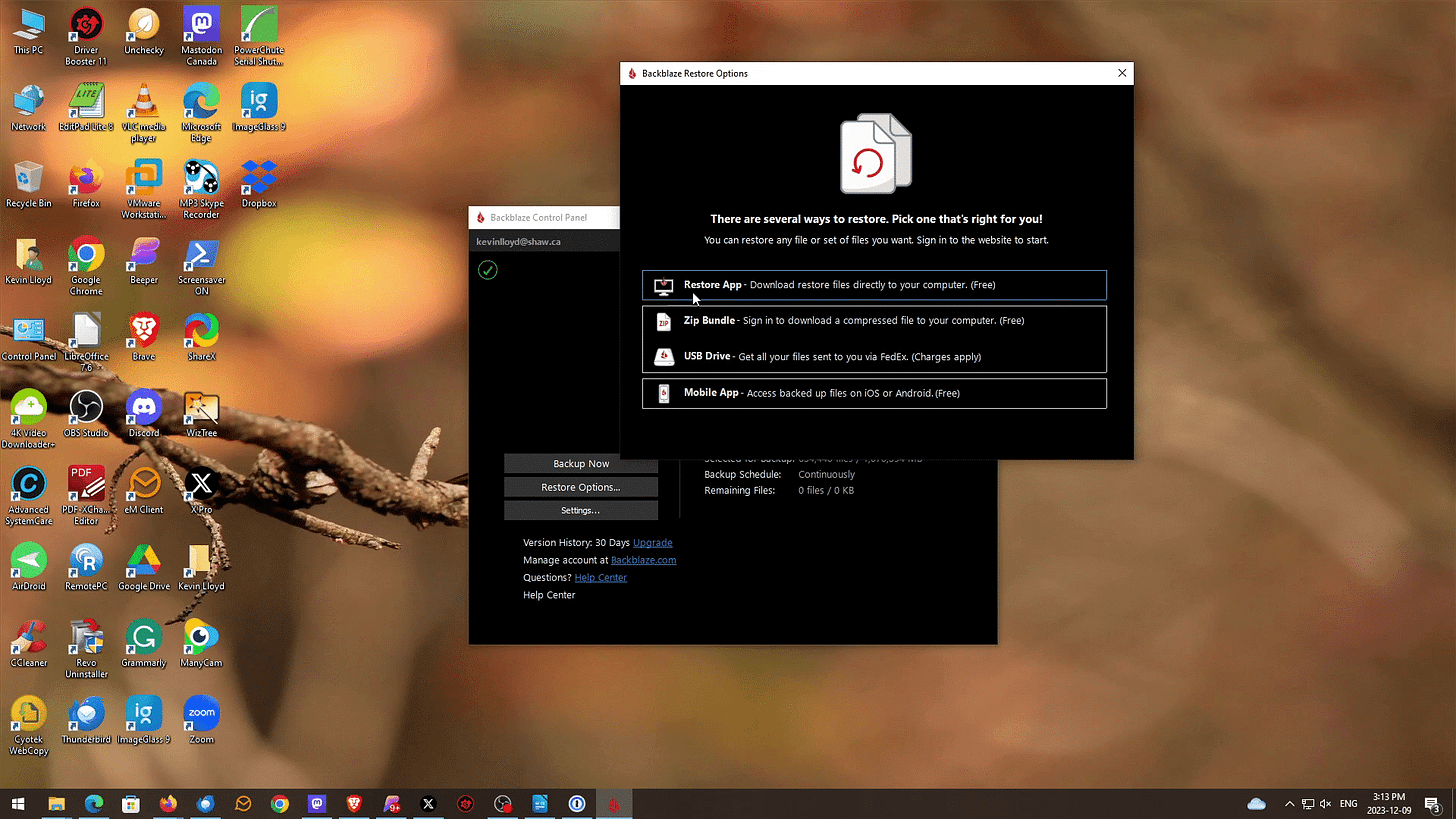Screen dimensions: 1456x819
Task: Select Screensaver ON desktop shortcut
Action: [x=202, y=267]
